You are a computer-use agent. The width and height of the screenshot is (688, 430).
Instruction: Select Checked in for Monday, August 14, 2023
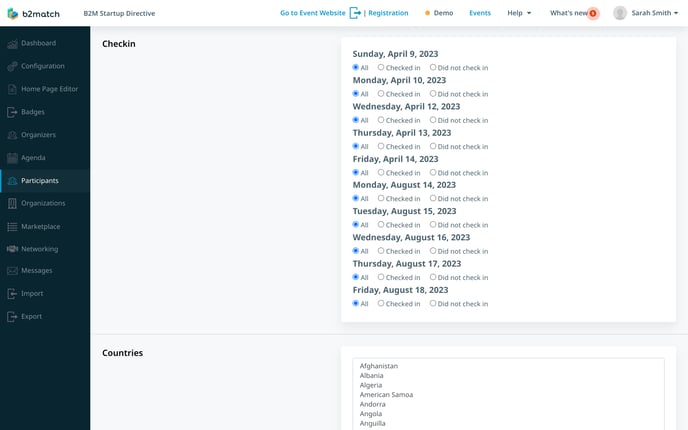pos(381,198)
